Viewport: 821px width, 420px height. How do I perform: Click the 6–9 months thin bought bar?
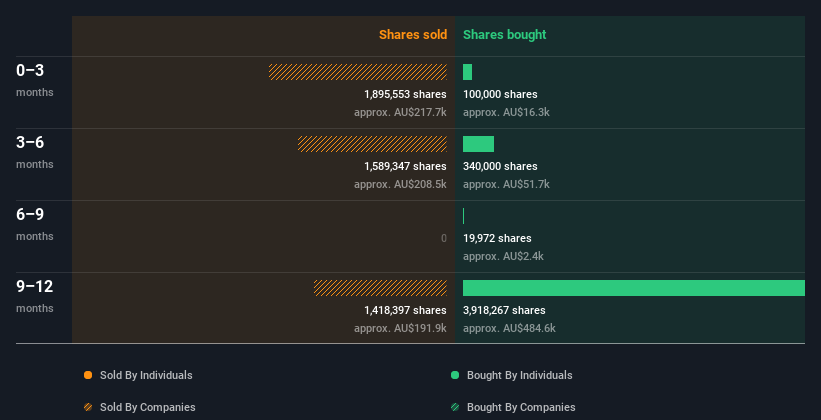pyautogui.click(x=463, y=216)
